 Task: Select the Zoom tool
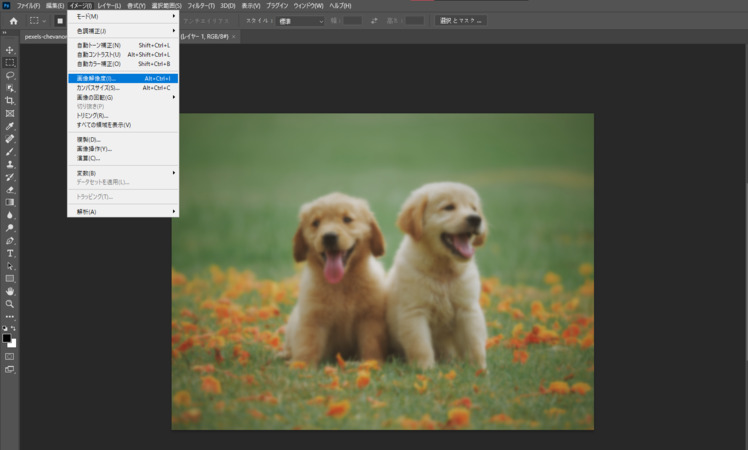tap(10, 303)
